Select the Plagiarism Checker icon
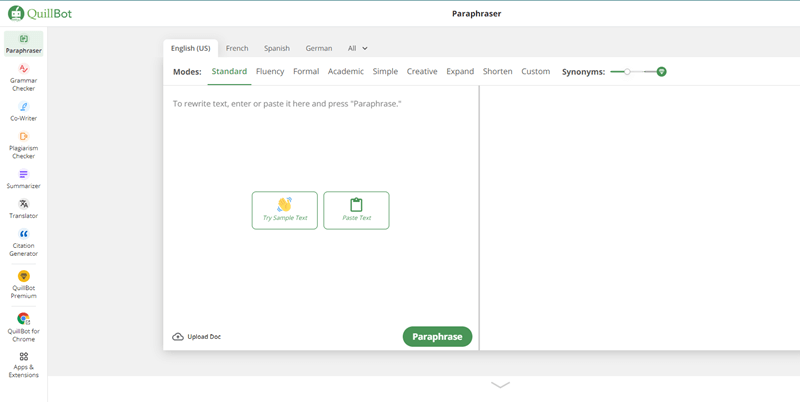Screen dimensions: 800x402 [x=23, y=137]
